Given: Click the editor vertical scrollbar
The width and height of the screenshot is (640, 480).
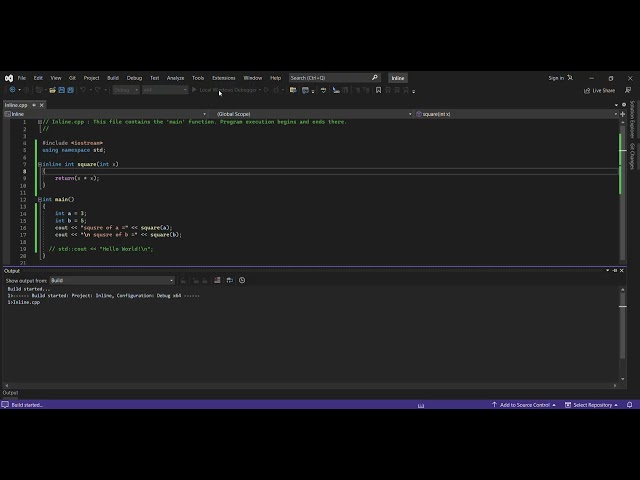Looking at the screenshot, I should (x=622, y=191).
